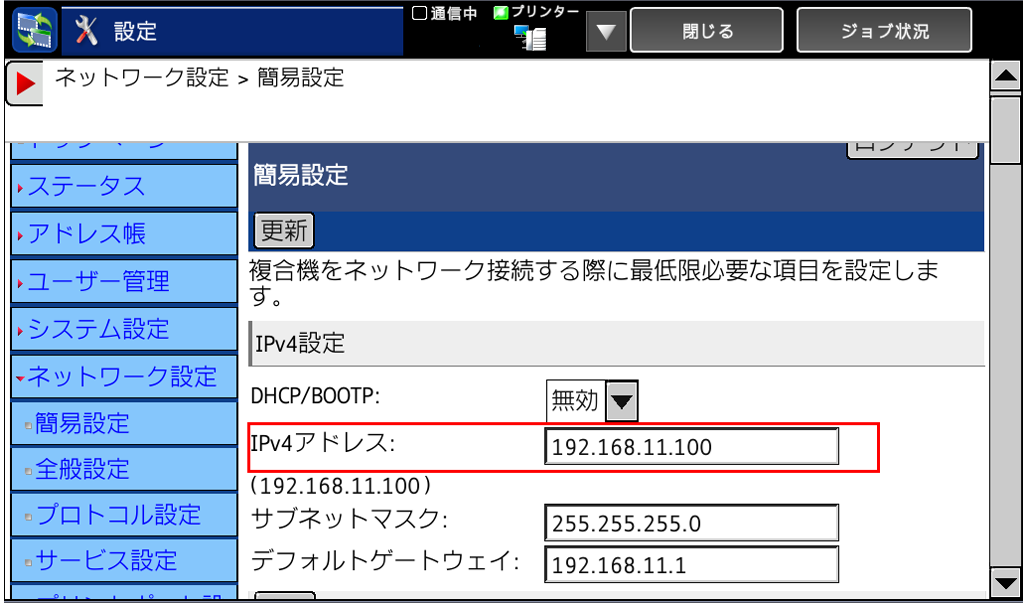Click the 更新 button

point(284,231)
